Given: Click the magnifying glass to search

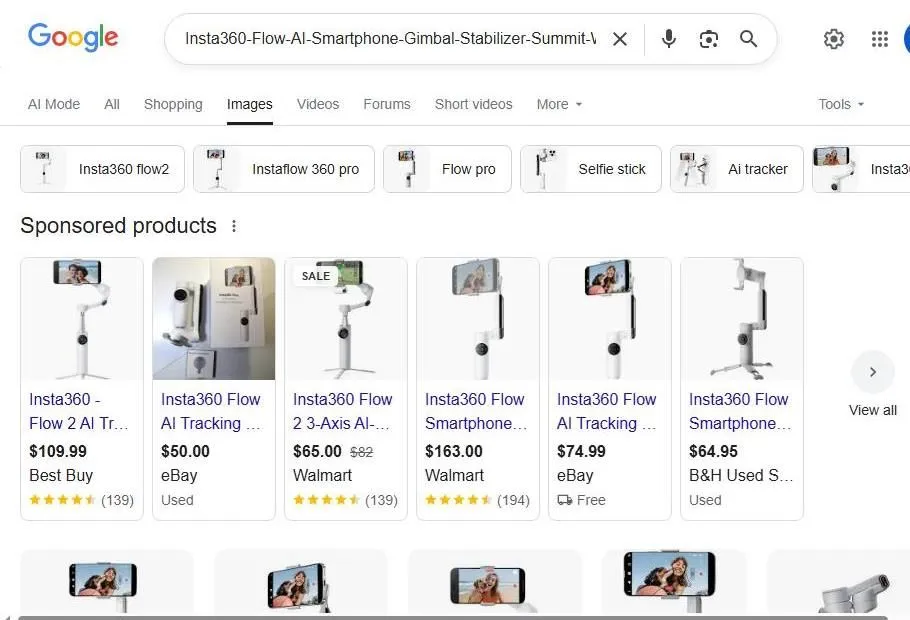Looking at the screenshot, I should click(x=748, y=39).
